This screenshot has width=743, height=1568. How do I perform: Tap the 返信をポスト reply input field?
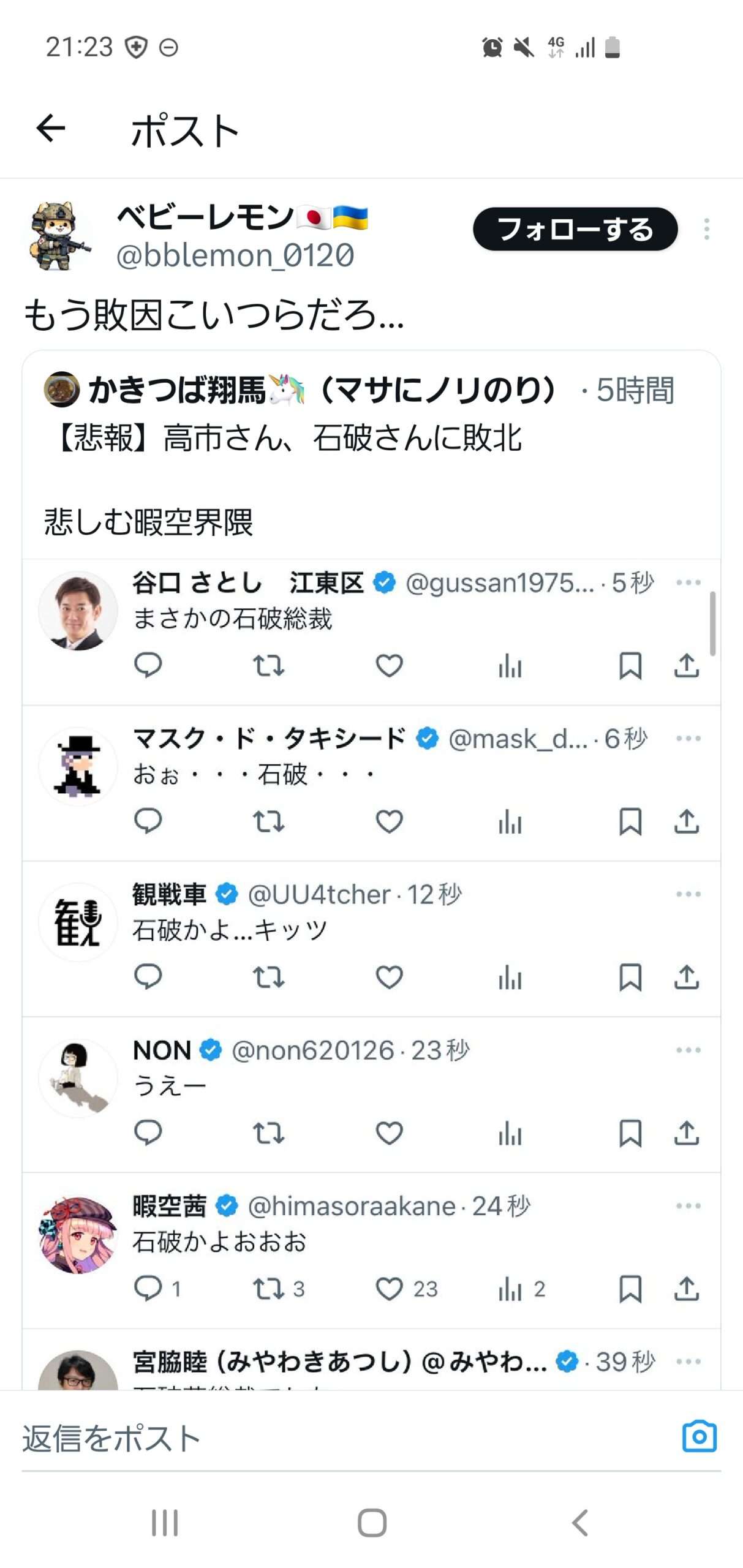pyautogui.click(x=306, y=1438)
